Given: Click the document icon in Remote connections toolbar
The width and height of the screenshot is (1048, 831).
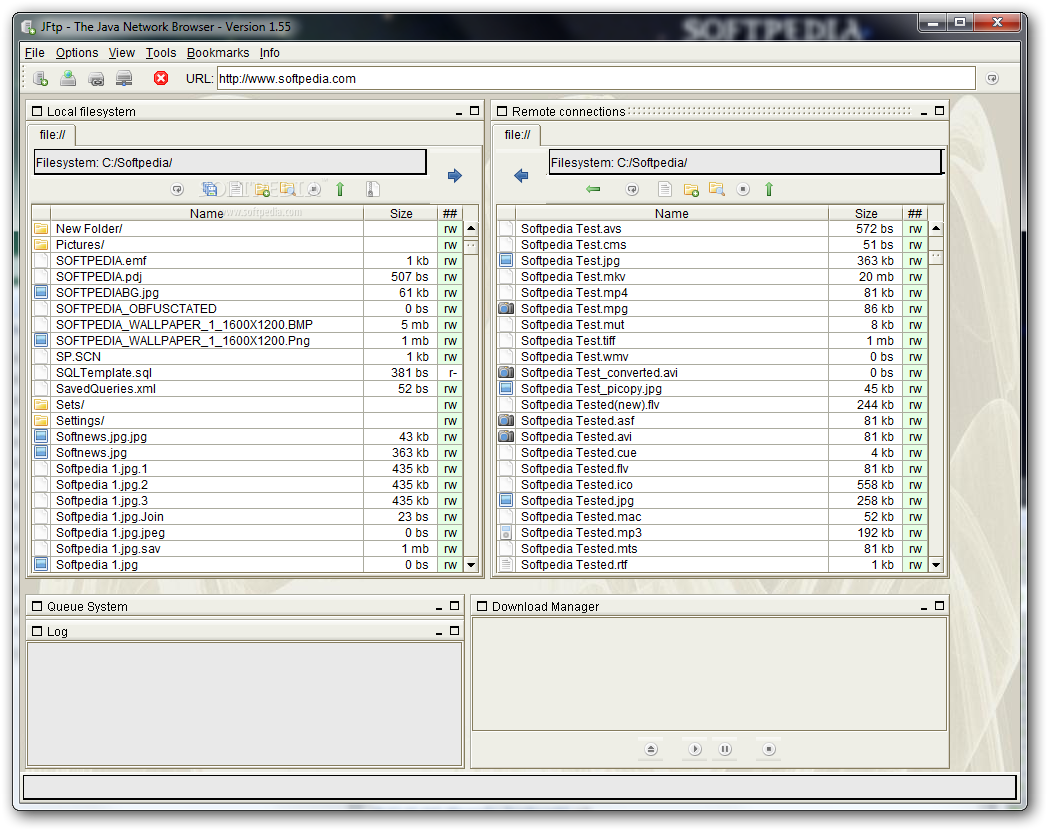Looking at the screenshot, I should tap(664, 189).
